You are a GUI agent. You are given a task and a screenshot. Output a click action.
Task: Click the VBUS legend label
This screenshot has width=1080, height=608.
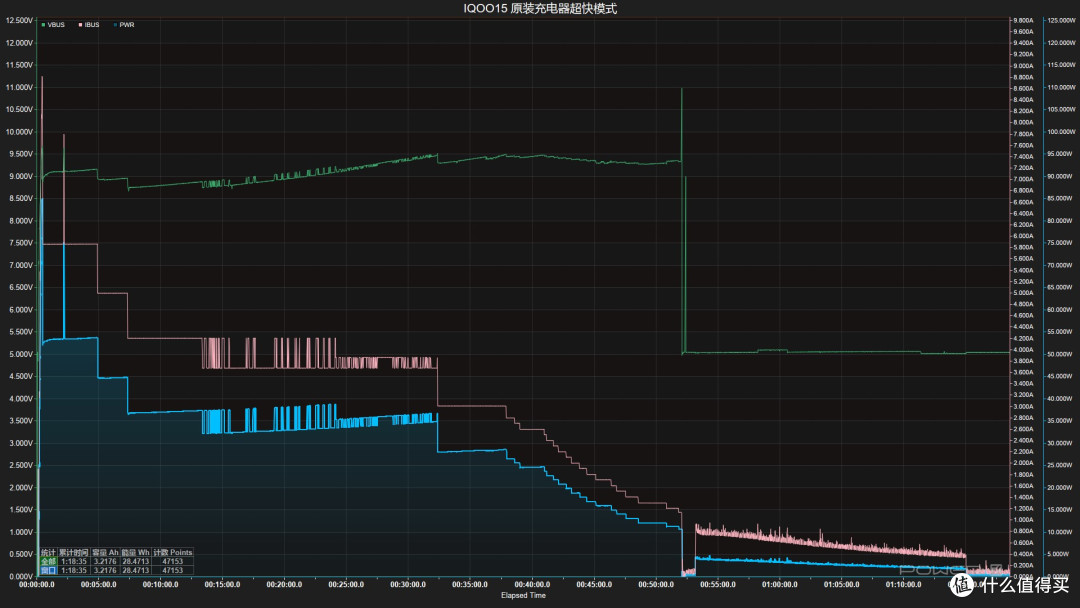pyautogui.click(x=56, y=25)
